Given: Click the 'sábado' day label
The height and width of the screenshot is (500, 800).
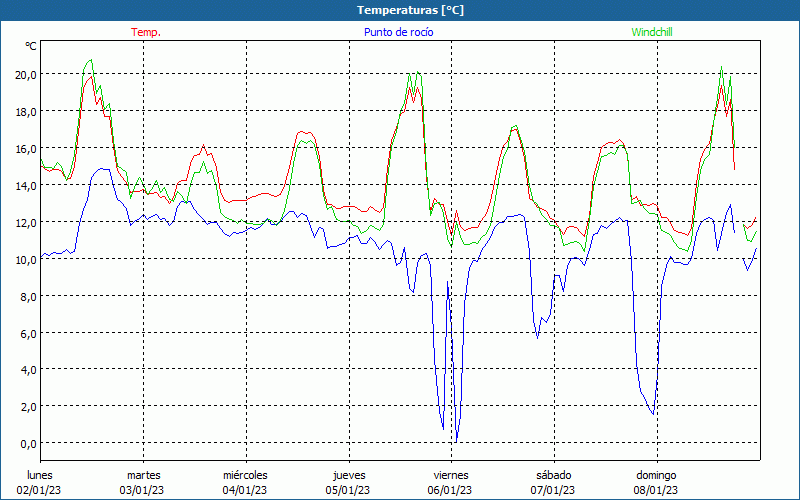Looking at the screenshot, I should point(554,475).
